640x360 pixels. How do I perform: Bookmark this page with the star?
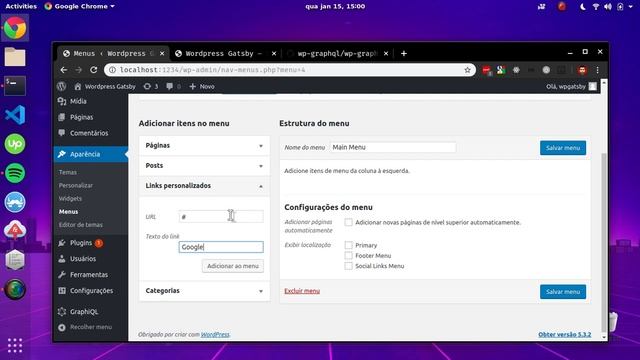pos(467,70)
